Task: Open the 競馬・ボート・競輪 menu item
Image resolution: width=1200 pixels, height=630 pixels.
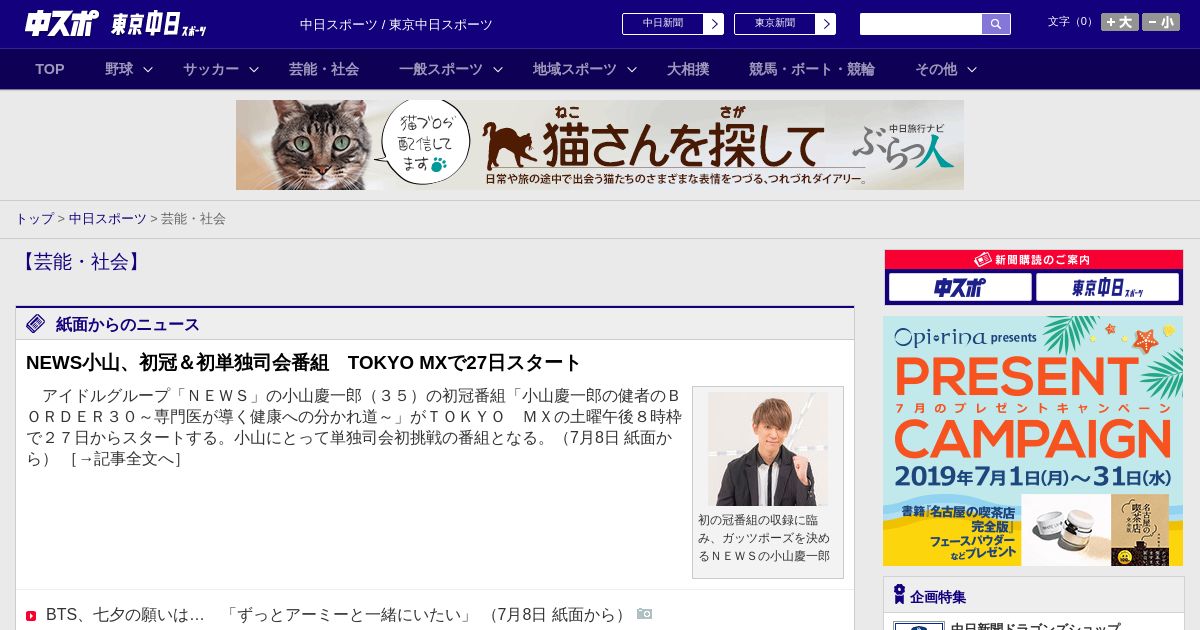Action: pos(812,69)
